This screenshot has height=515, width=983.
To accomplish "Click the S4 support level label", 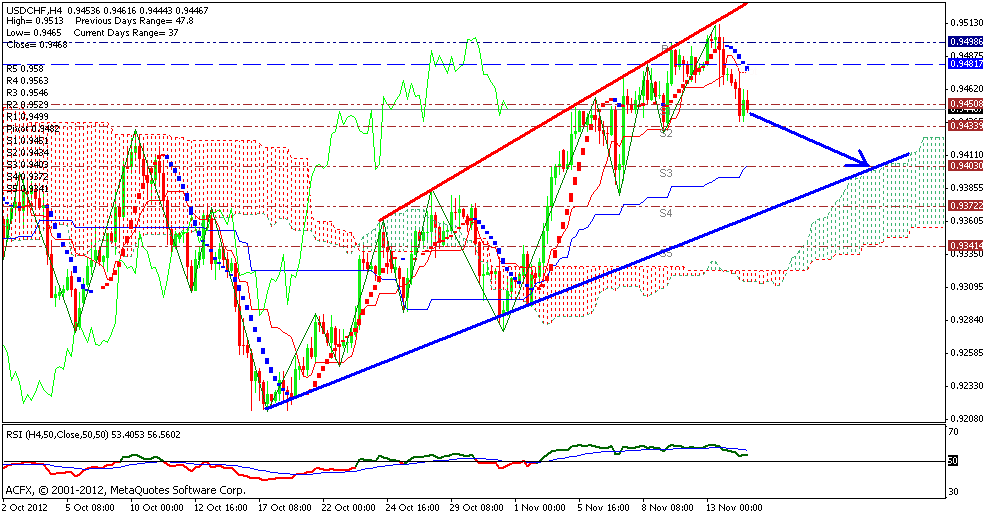I will pyautogui.click(x=665, y=213).
